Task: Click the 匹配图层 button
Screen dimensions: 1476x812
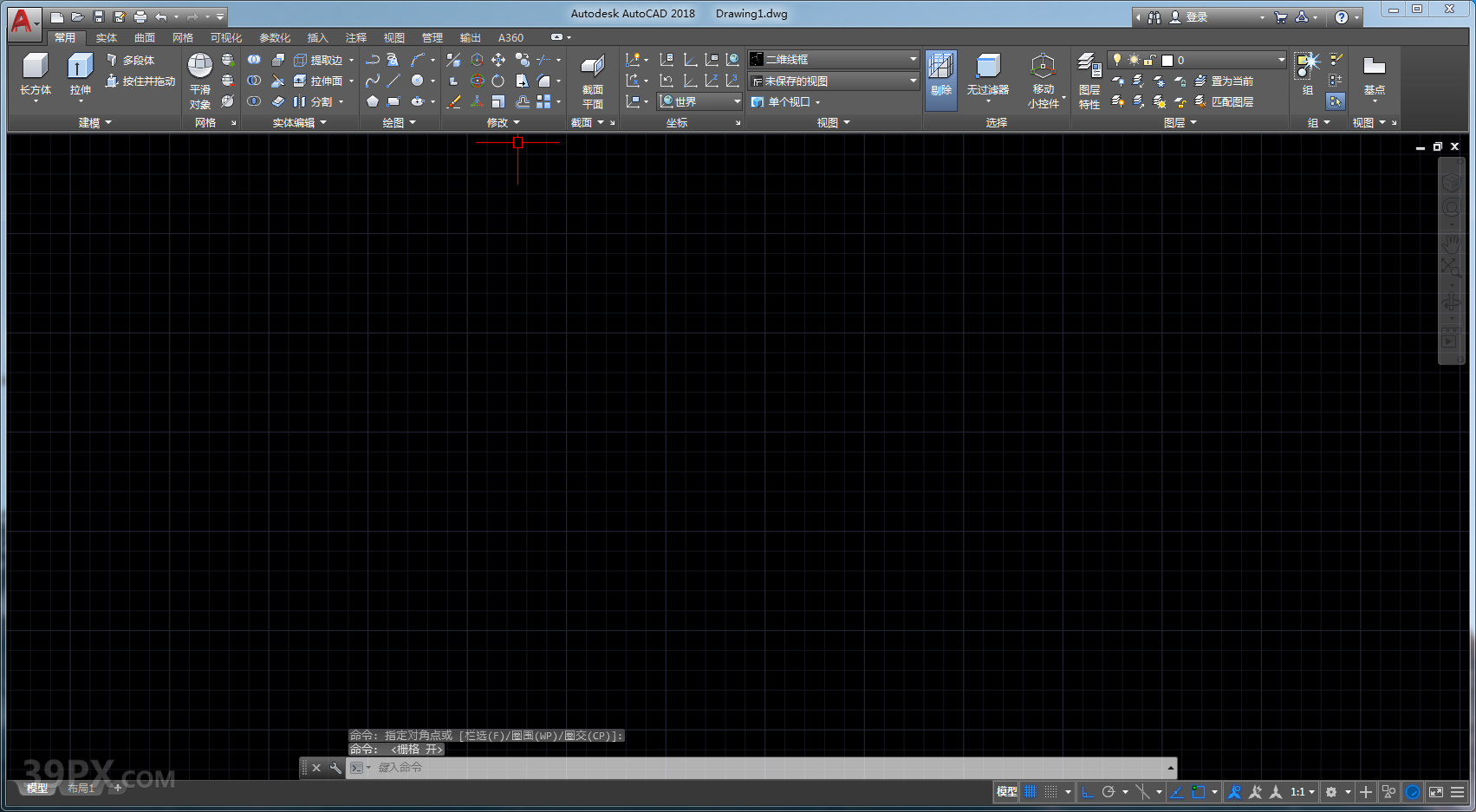Action: [1225, 101]
